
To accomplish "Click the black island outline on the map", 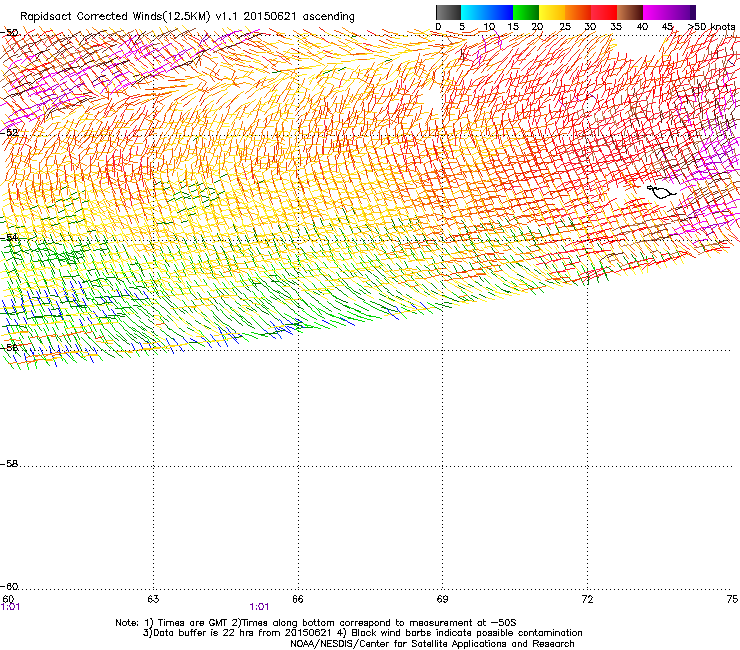I will point(661,192).
